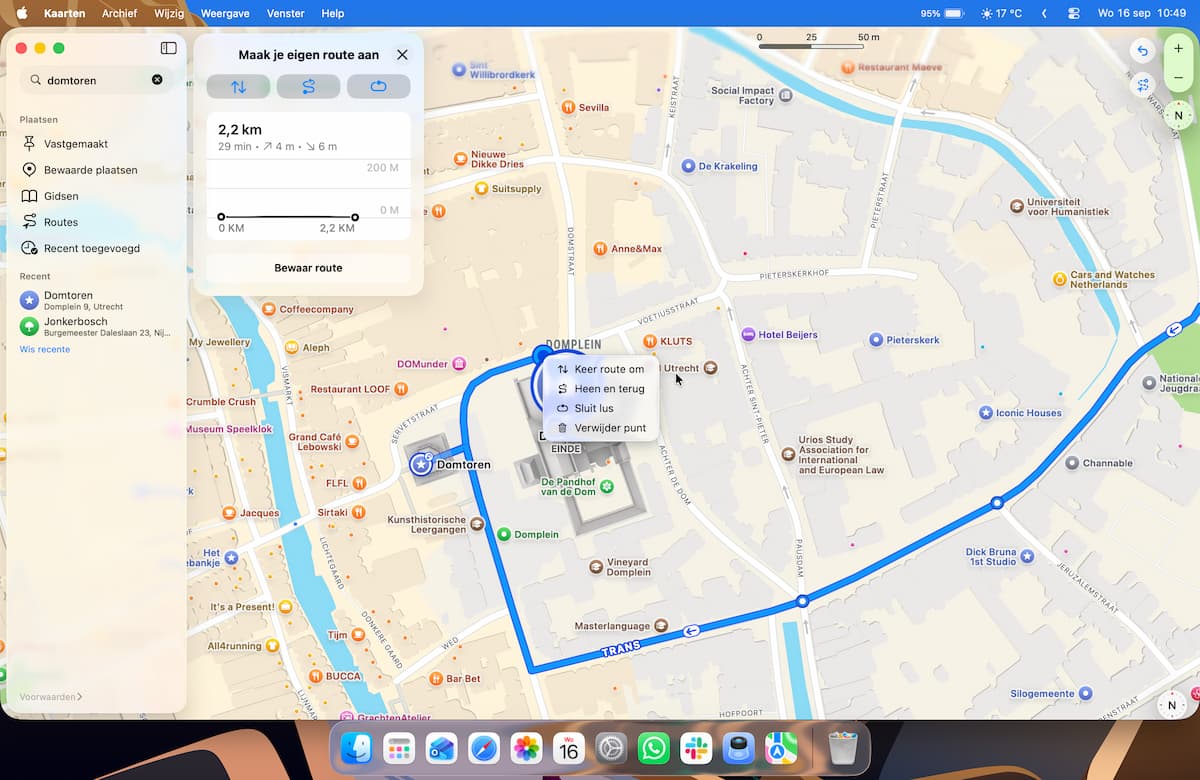Toggle the close loop button in route panel
Image resolution: width=1200 pixels, height=780 pixels.
pos(378,87)
